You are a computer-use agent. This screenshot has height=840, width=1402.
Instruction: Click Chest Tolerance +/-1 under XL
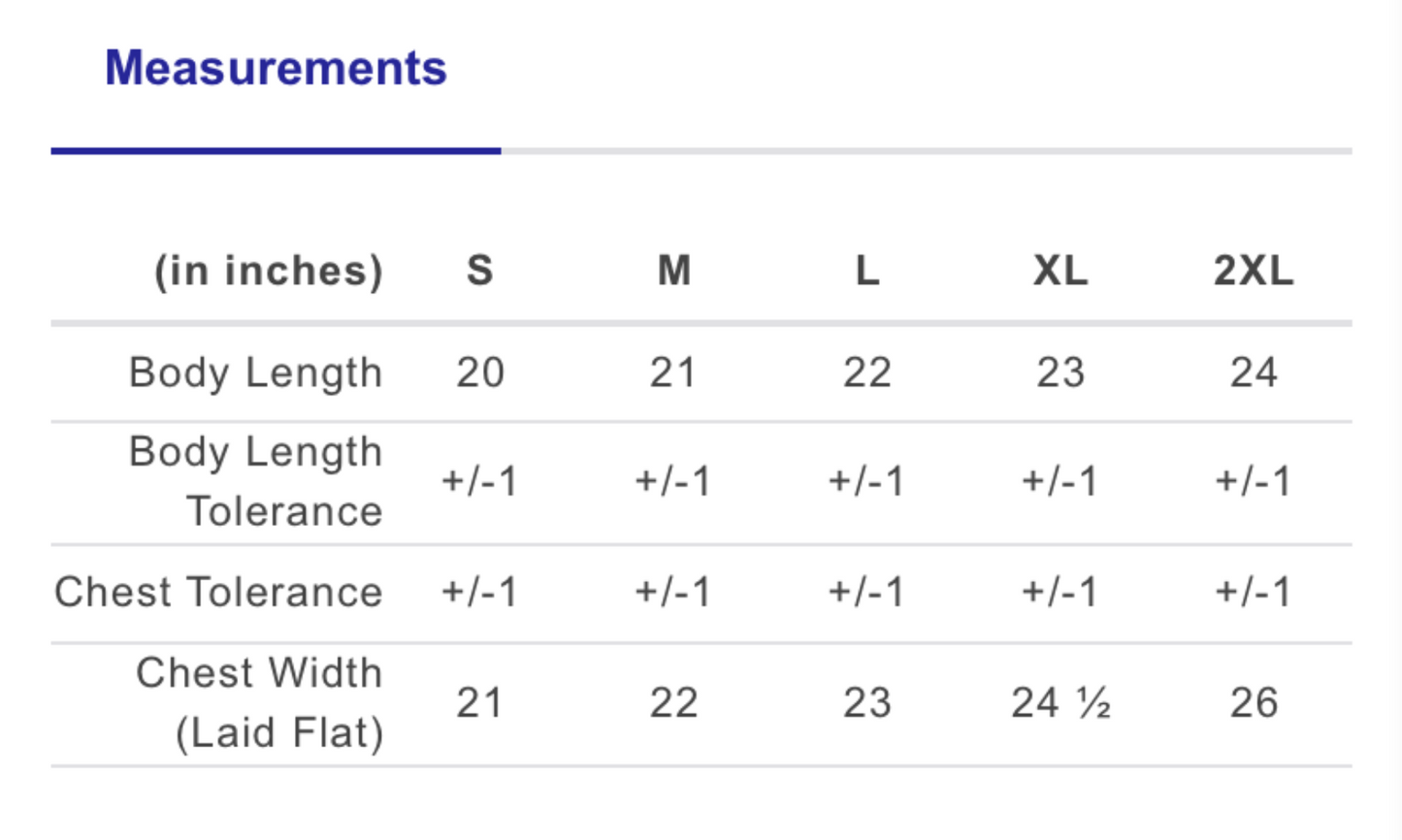pyautogui.click(x=1060, y=593)
